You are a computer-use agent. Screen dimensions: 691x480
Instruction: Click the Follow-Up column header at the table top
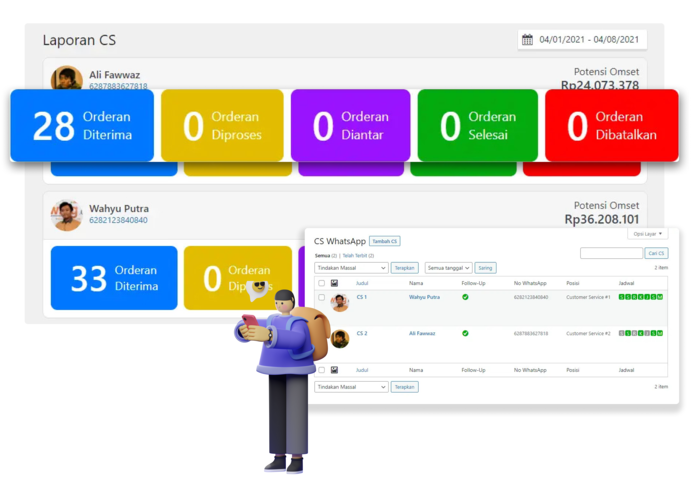(x=473, y=283)
